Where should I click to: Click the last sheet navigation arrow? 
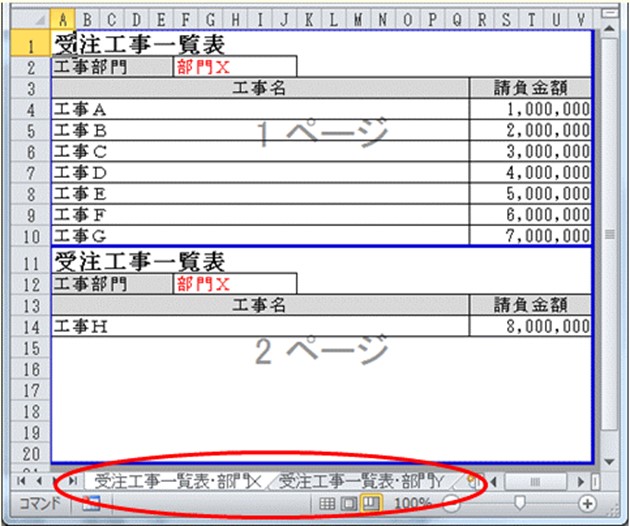pos(73,482)
